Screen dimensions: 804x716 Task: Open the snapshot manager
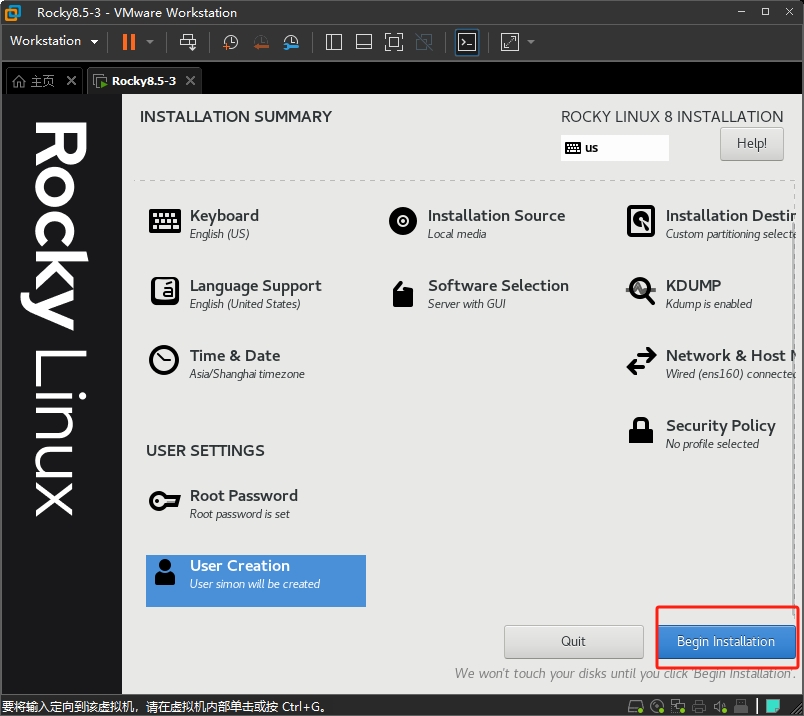pos(291,42)
